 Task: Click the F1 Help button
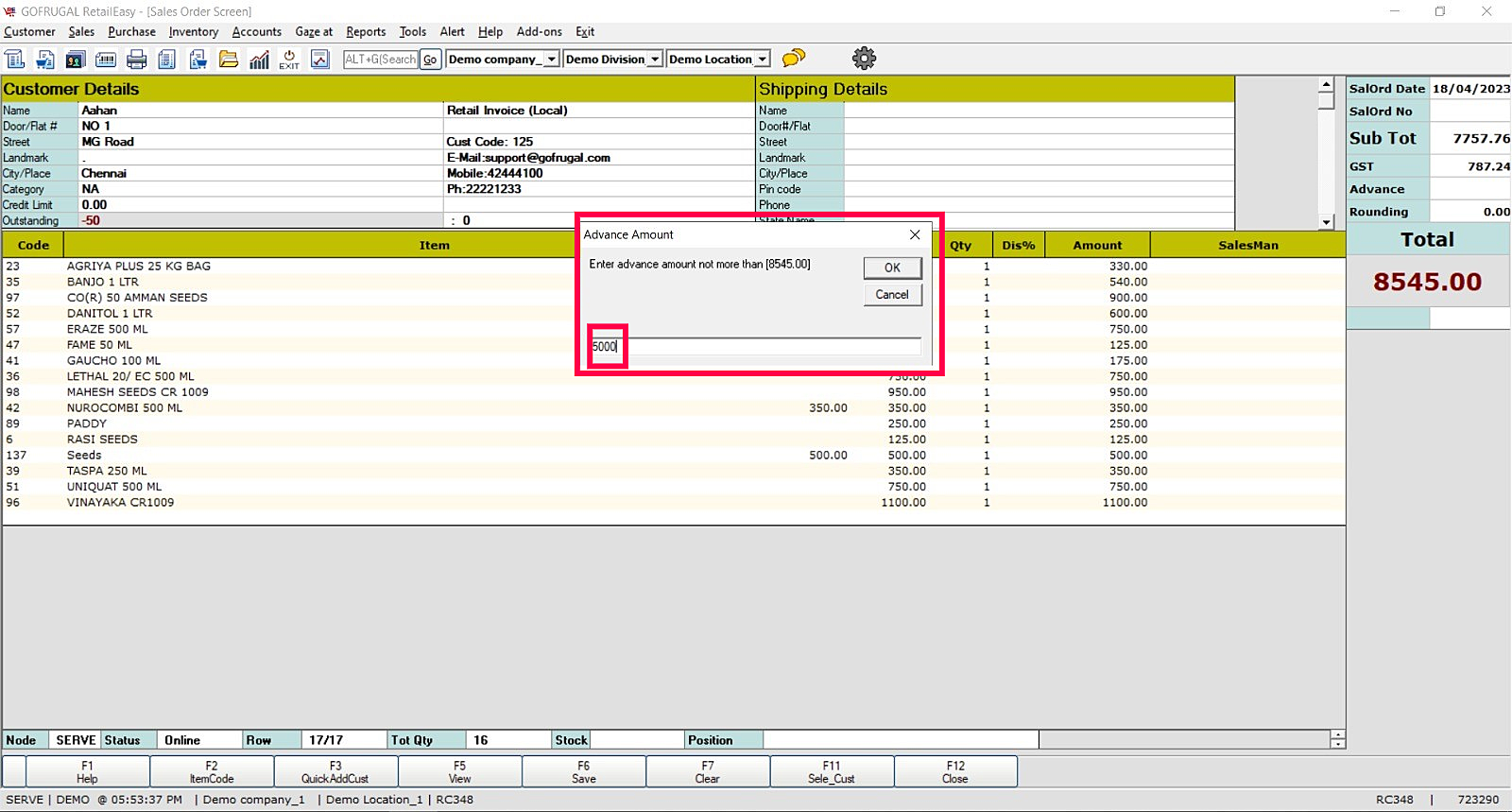pyautogui.click(x=87, y=772)
